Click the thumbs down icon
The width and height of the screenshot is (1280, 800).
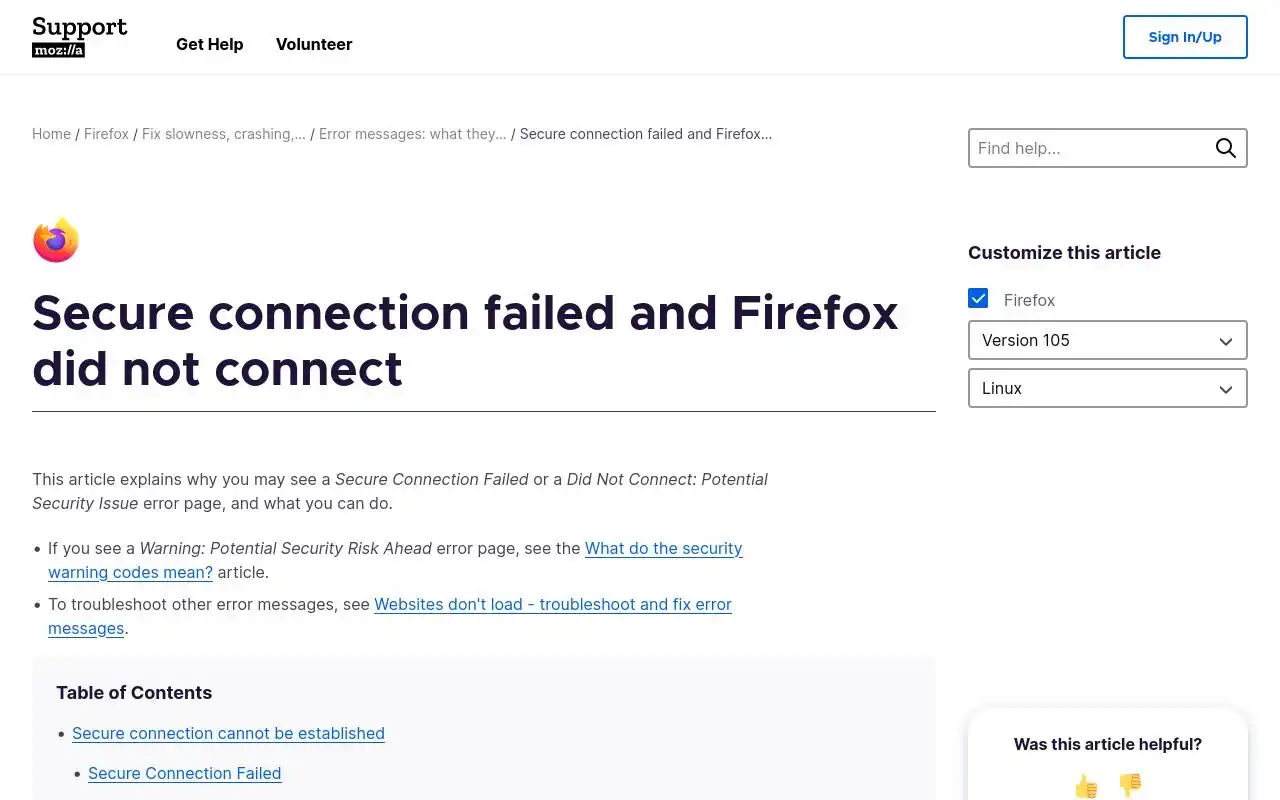click(1130, 786)
